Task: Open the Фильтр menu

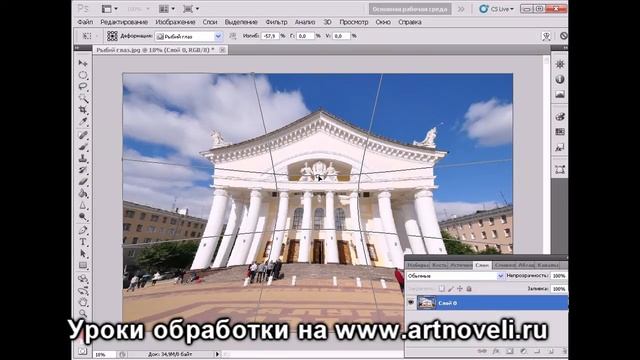Action: (276, 22)
